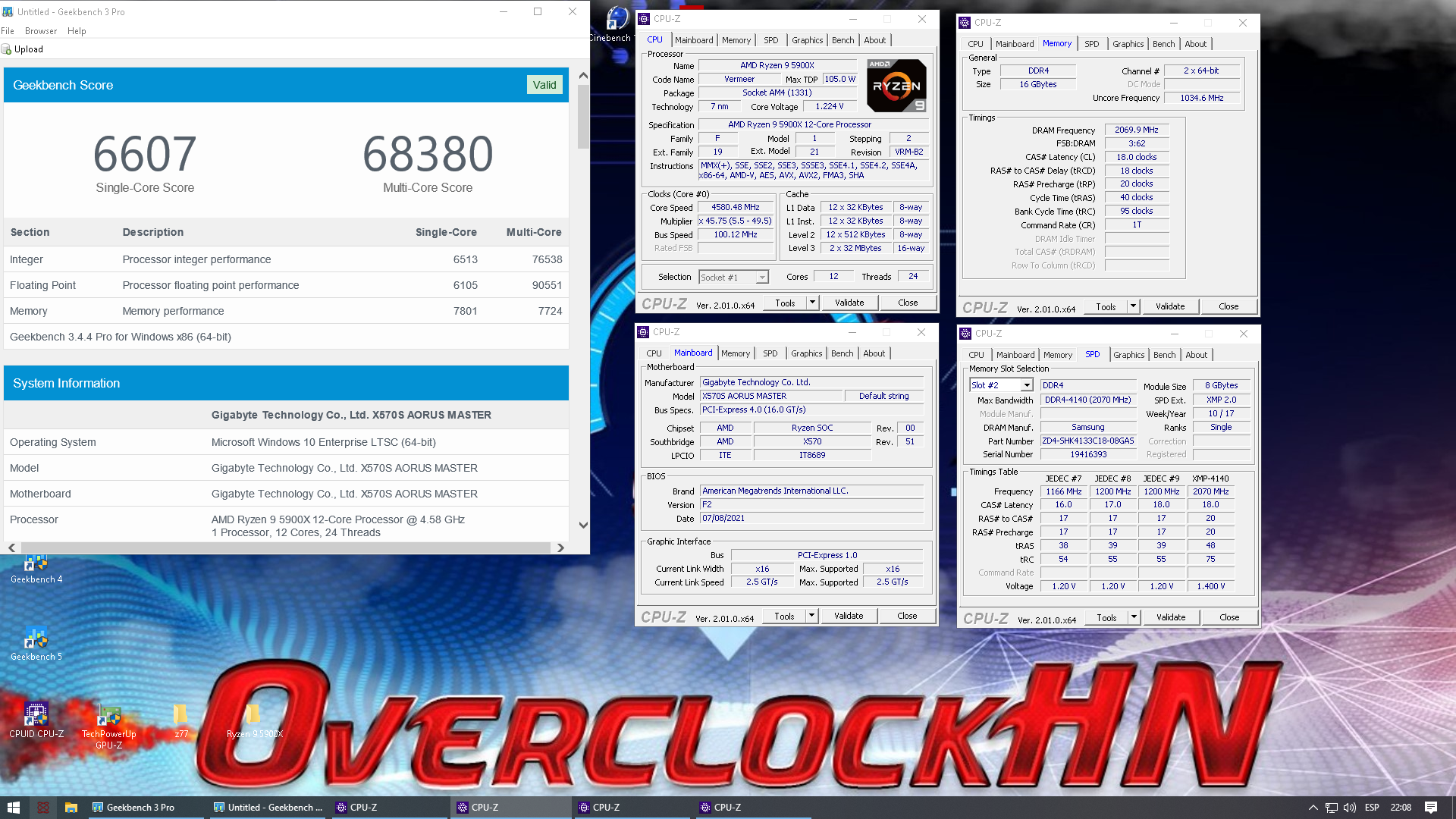Viewport: 1456px width, 819px height.
Task: Expand Tools dropdown arrow in Memory tab window
Action: [x=1133, y=306]
